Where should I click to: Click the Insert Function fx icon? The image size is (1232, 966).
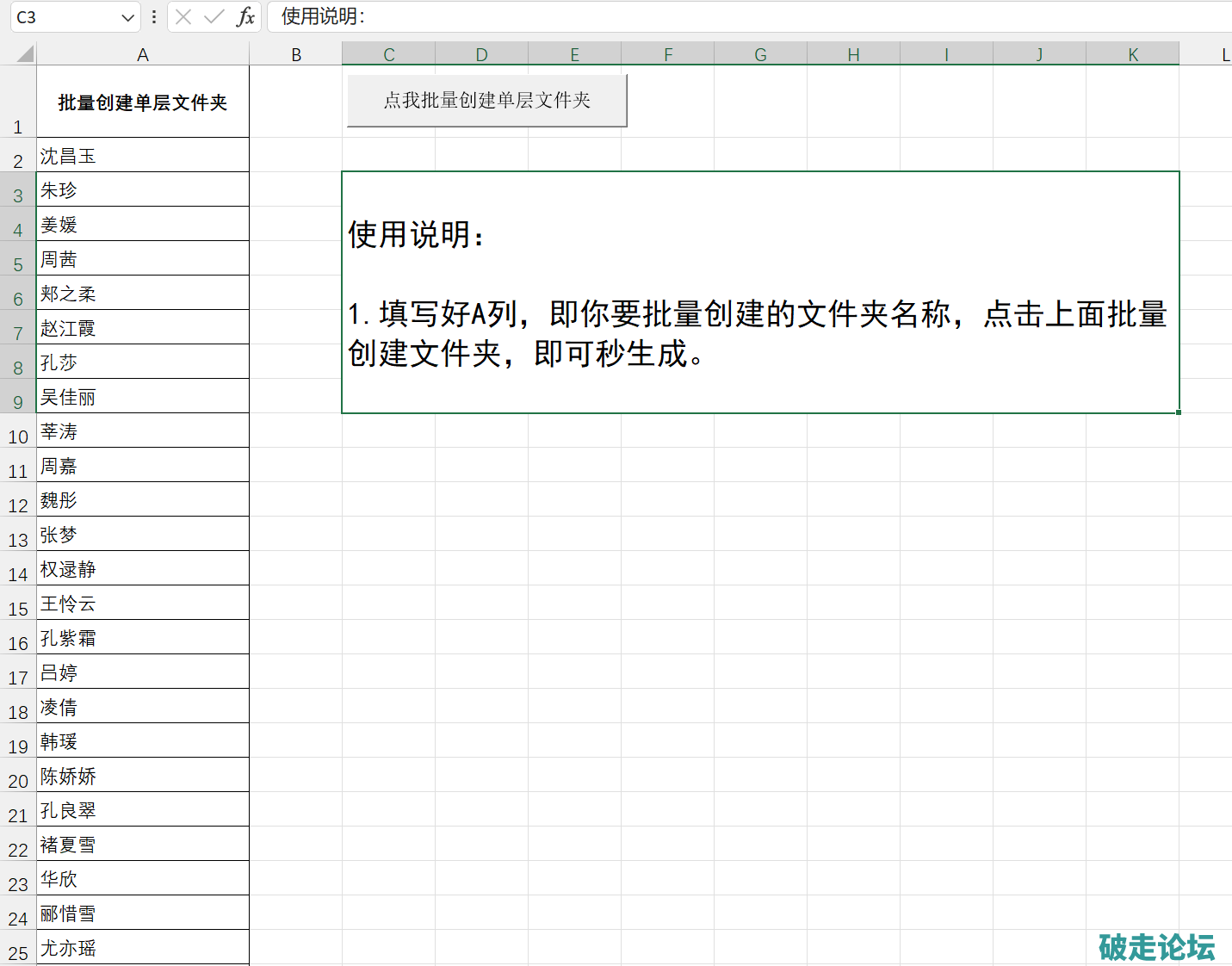245,17
